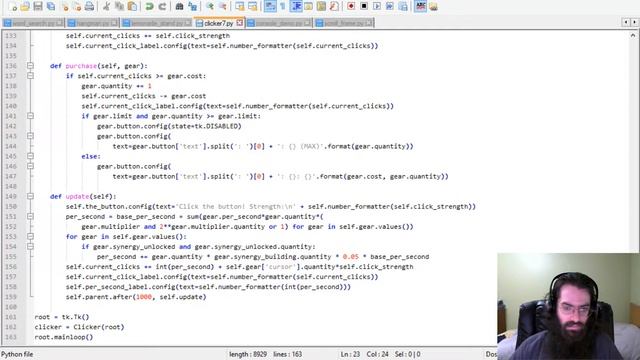Open a file using the folder icon
640x360 pixels.
pyautogui.click(x=25, y=7)
